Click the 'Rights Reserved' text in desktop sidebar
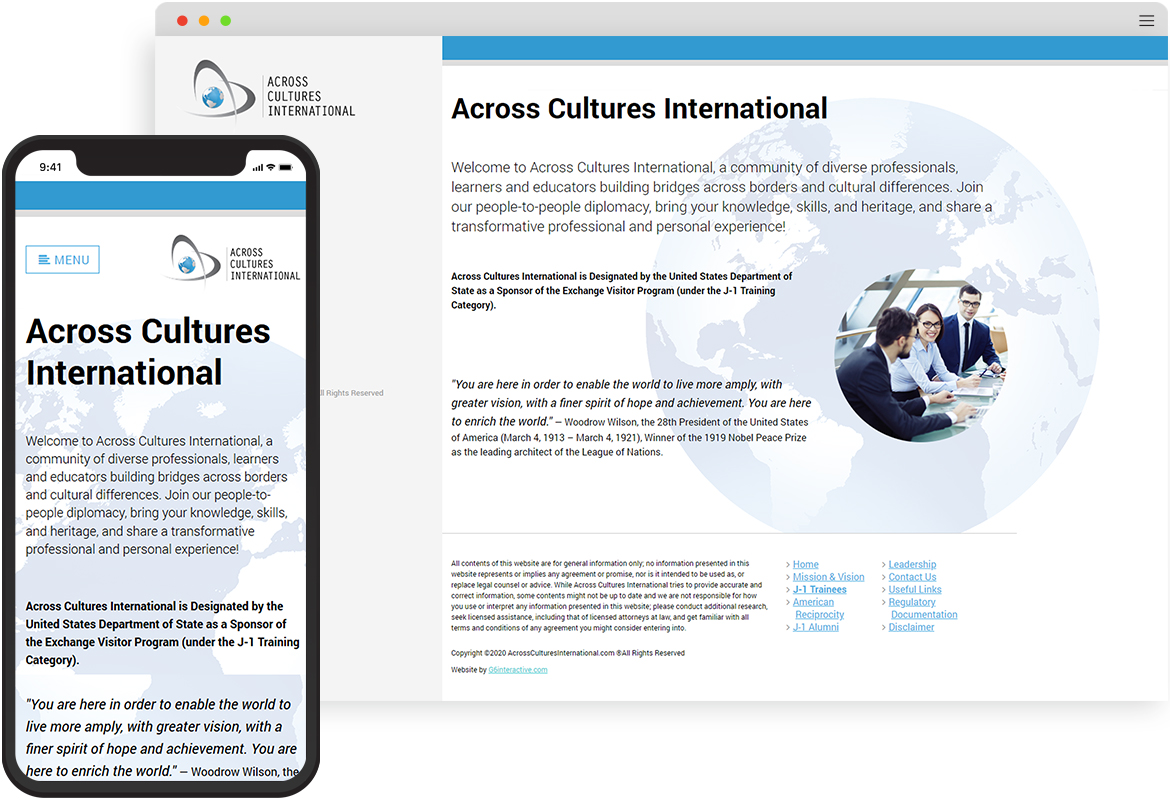 (x=352, y=393)
